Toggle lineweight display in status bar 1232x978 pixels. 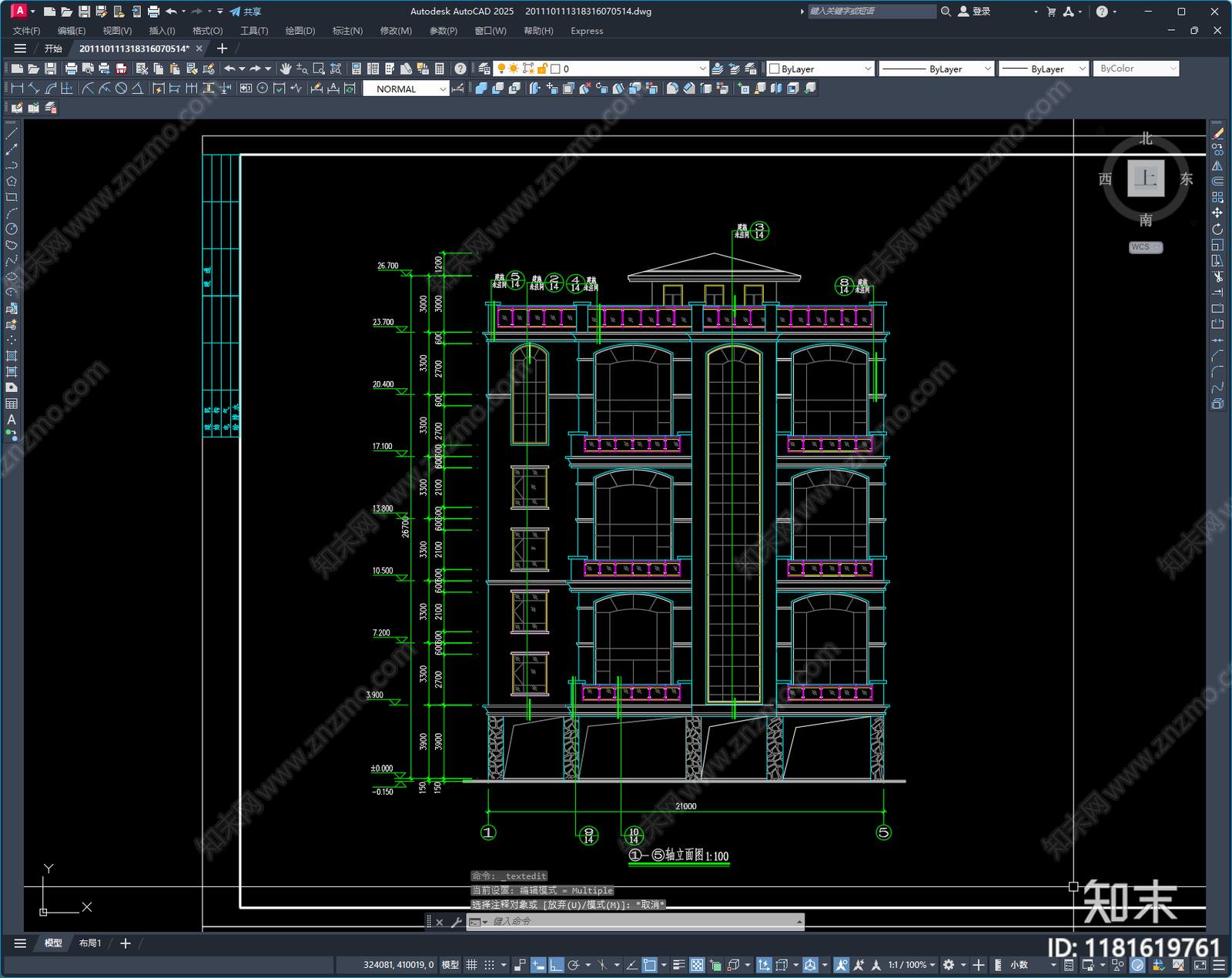[x=679, y=965]
